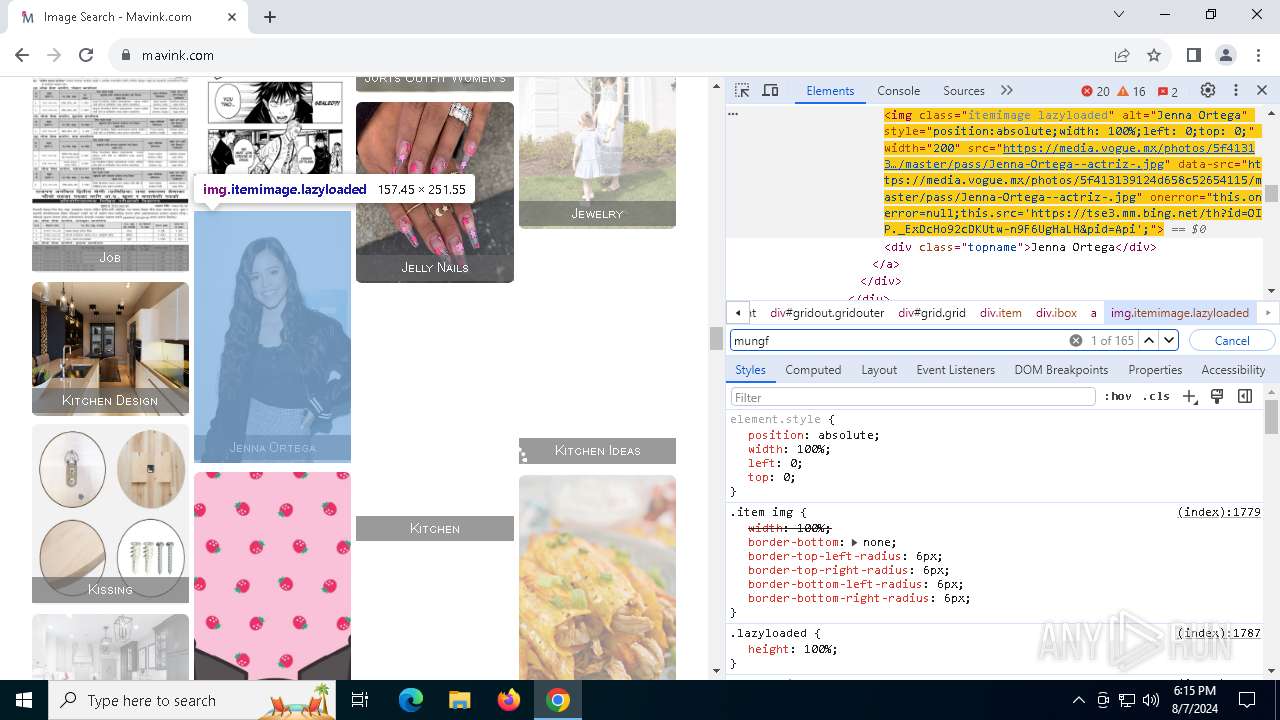Toggle Chrome side panel
1280x720 pixels.
pos(1194,55)
